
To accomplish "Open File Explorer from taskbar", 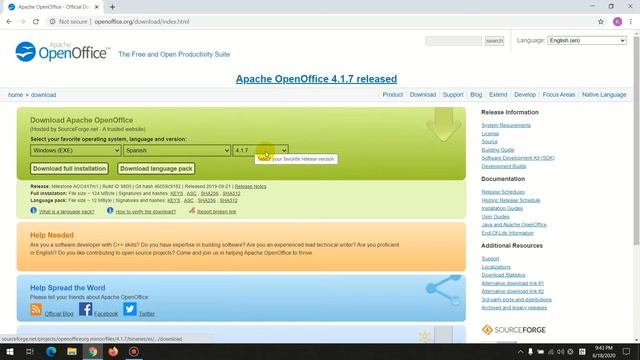I will pos(72,351).
